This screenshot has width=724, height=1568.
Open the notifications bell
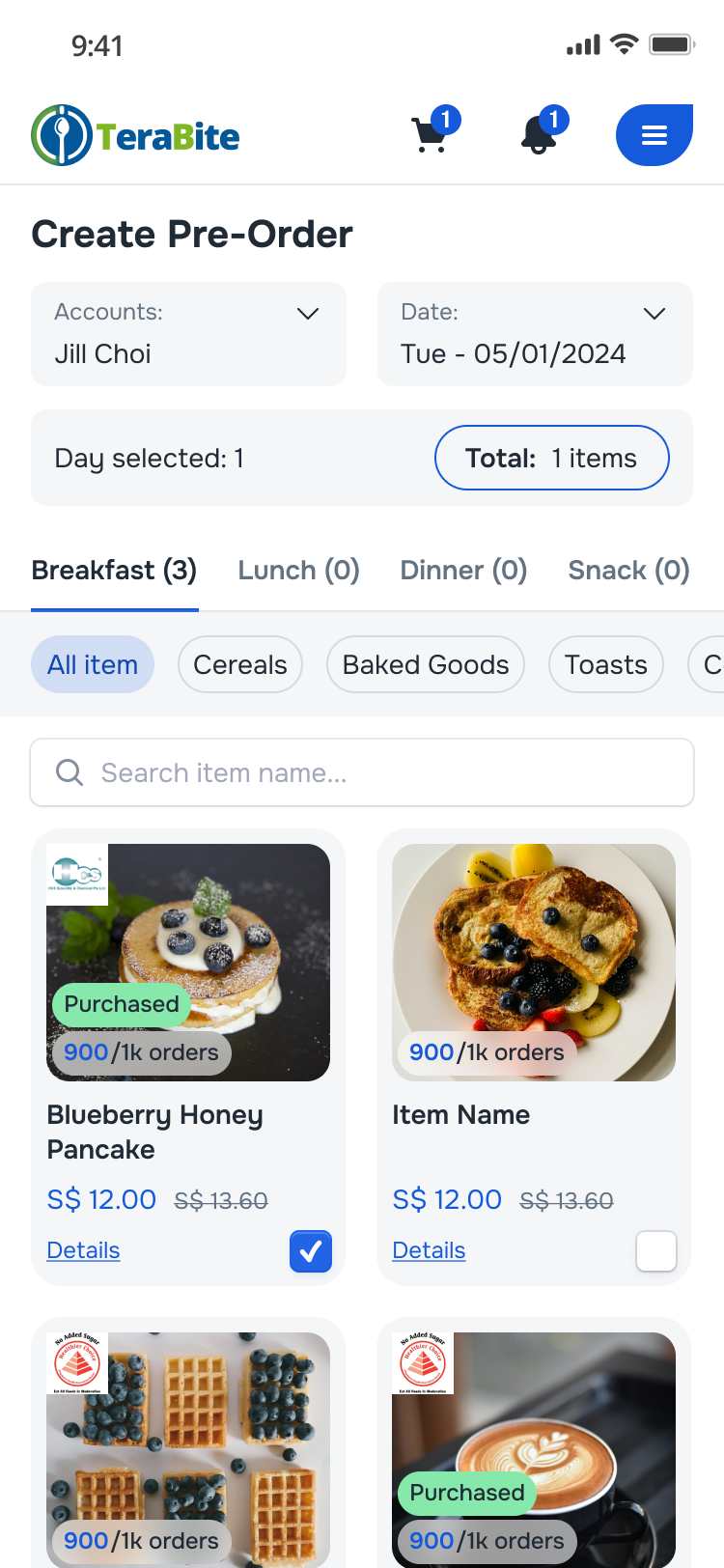coord(539,135)
